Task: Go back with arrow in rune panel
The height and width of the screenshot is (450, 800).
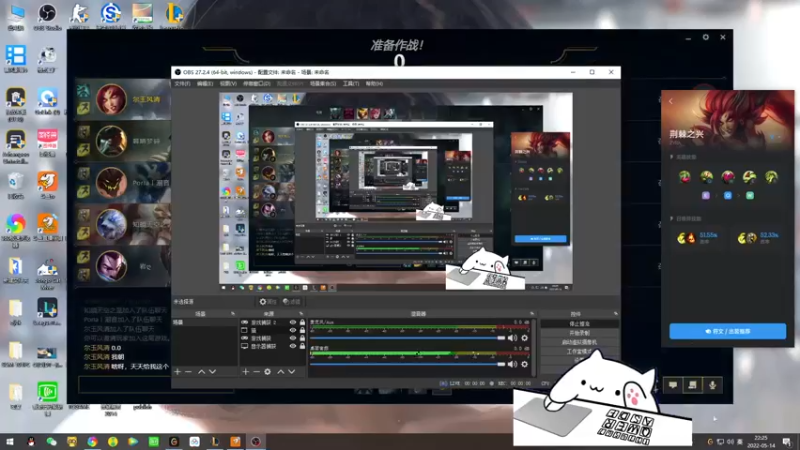Action: pos(671,102)
